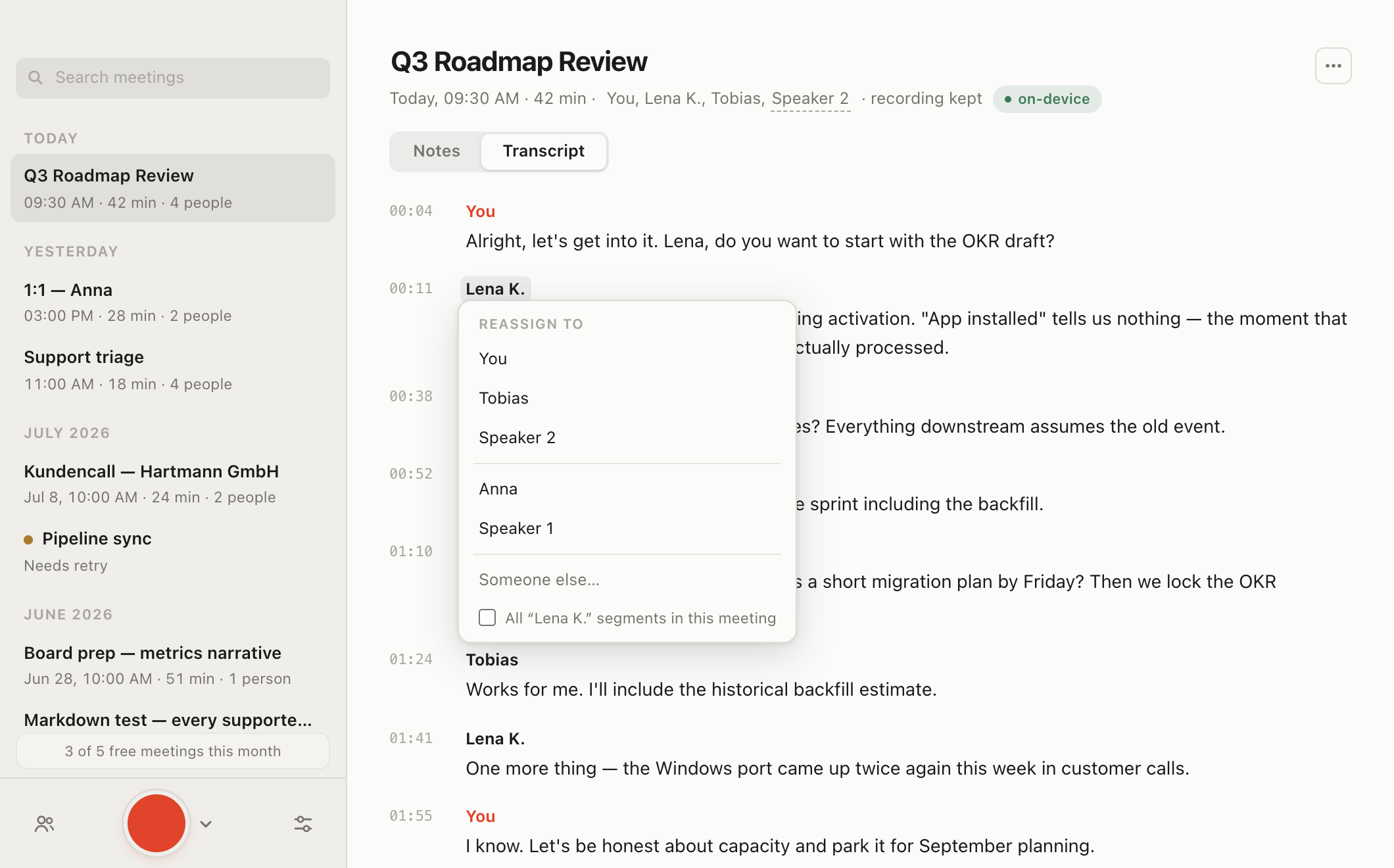This screenshot has width=1394, height=868.
Task: Click the Pipeline sync warning dot
Action: (28, 540)
